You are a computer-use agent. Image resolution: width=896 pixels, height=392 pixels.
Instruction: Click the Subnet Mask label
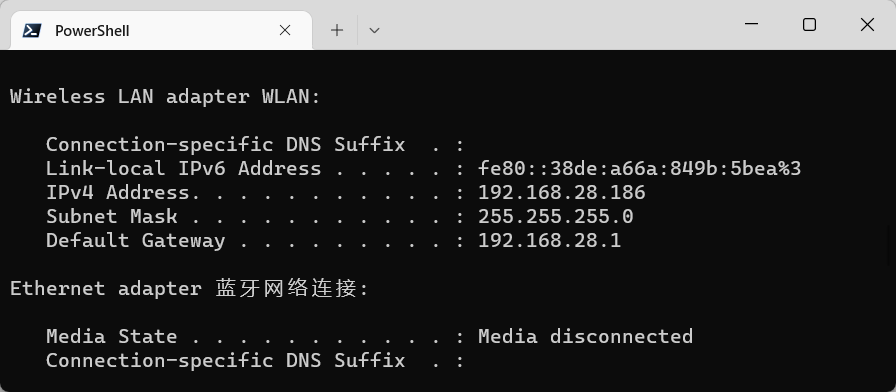click(111, 217)
